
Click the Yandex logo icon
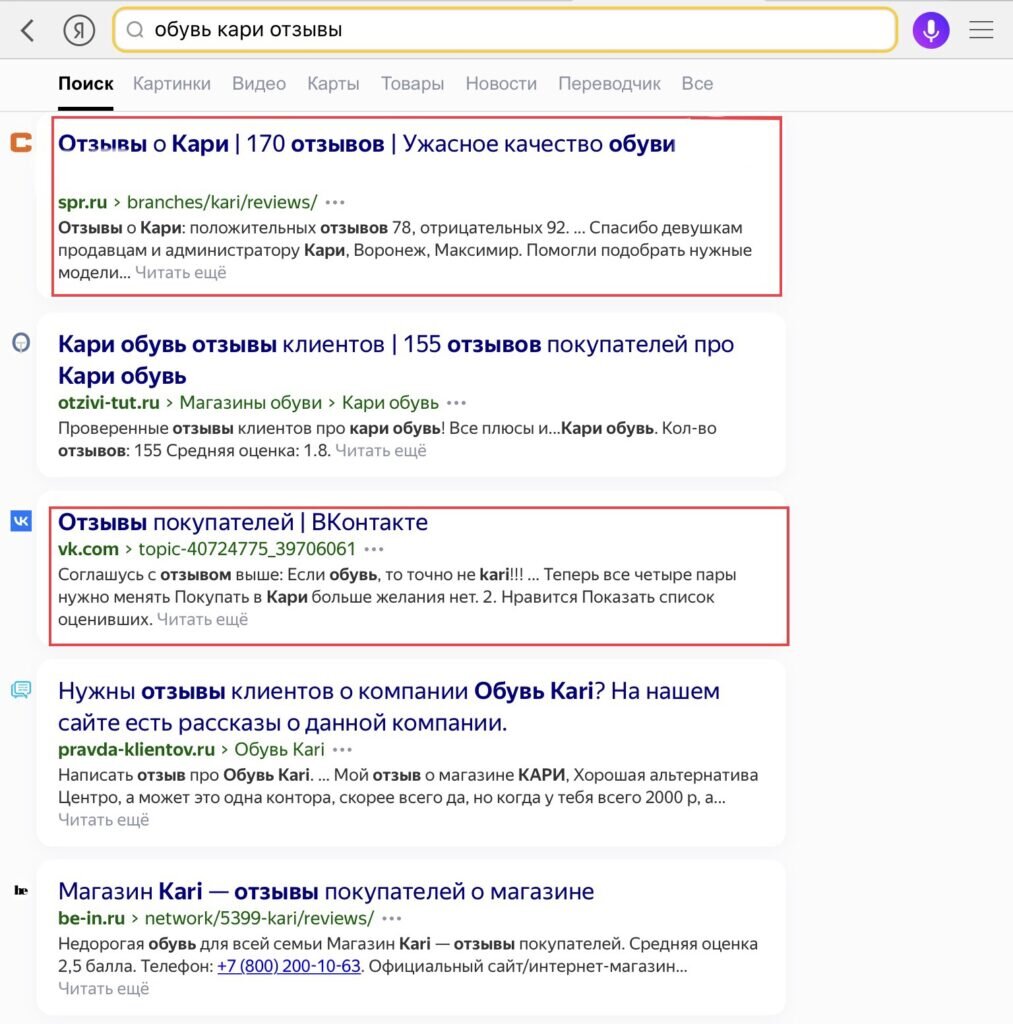coord(79,30)
